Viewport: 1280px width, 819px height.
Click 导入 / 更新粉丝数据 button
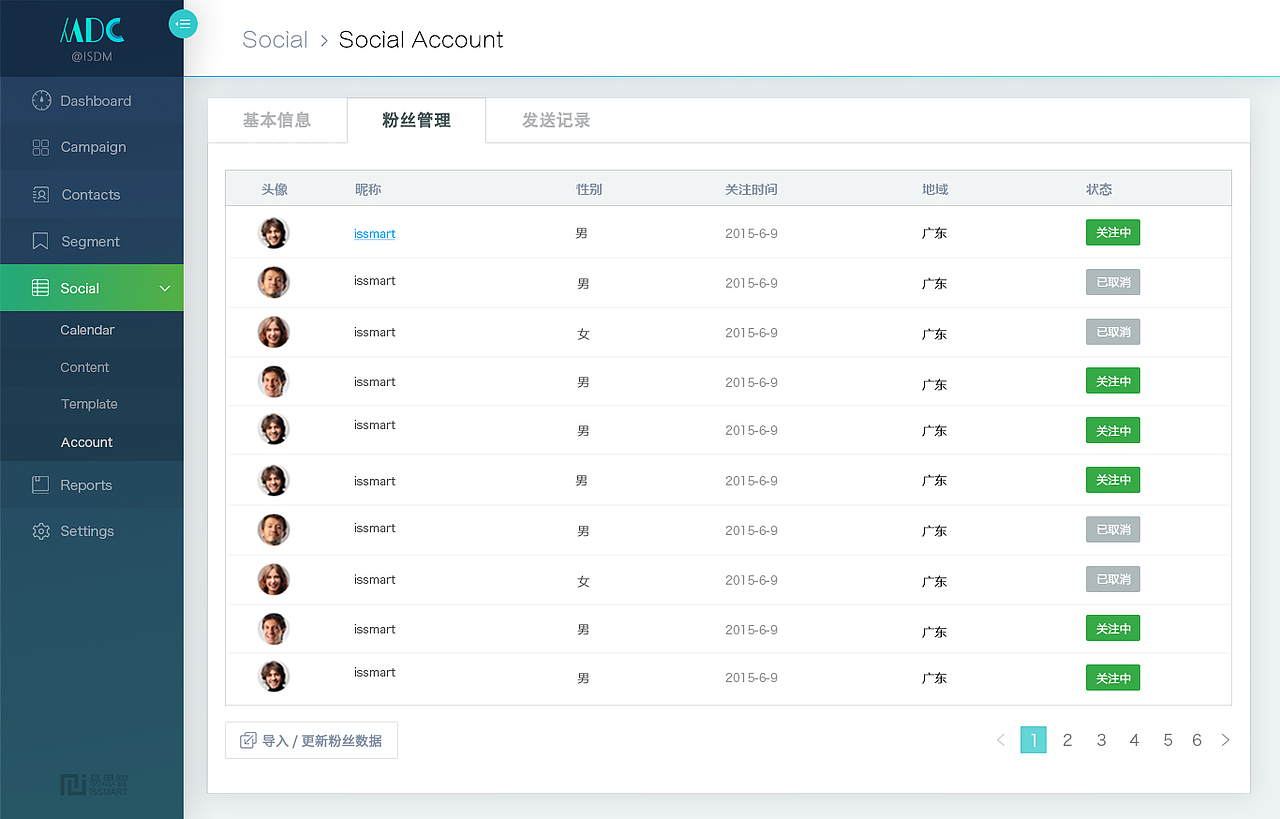coord(311,740)
